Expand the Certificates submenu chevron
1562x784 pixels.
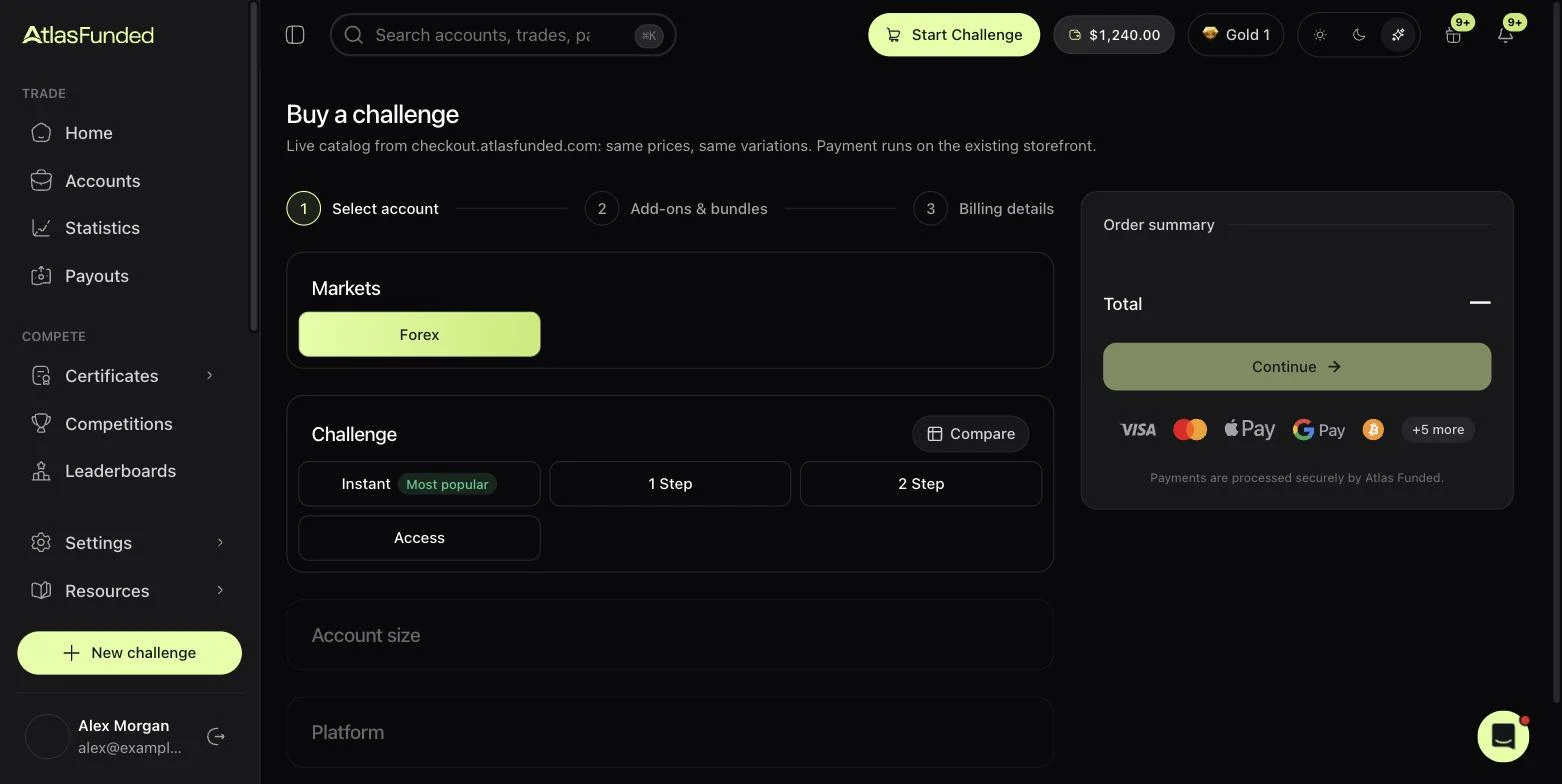[209, 376]
